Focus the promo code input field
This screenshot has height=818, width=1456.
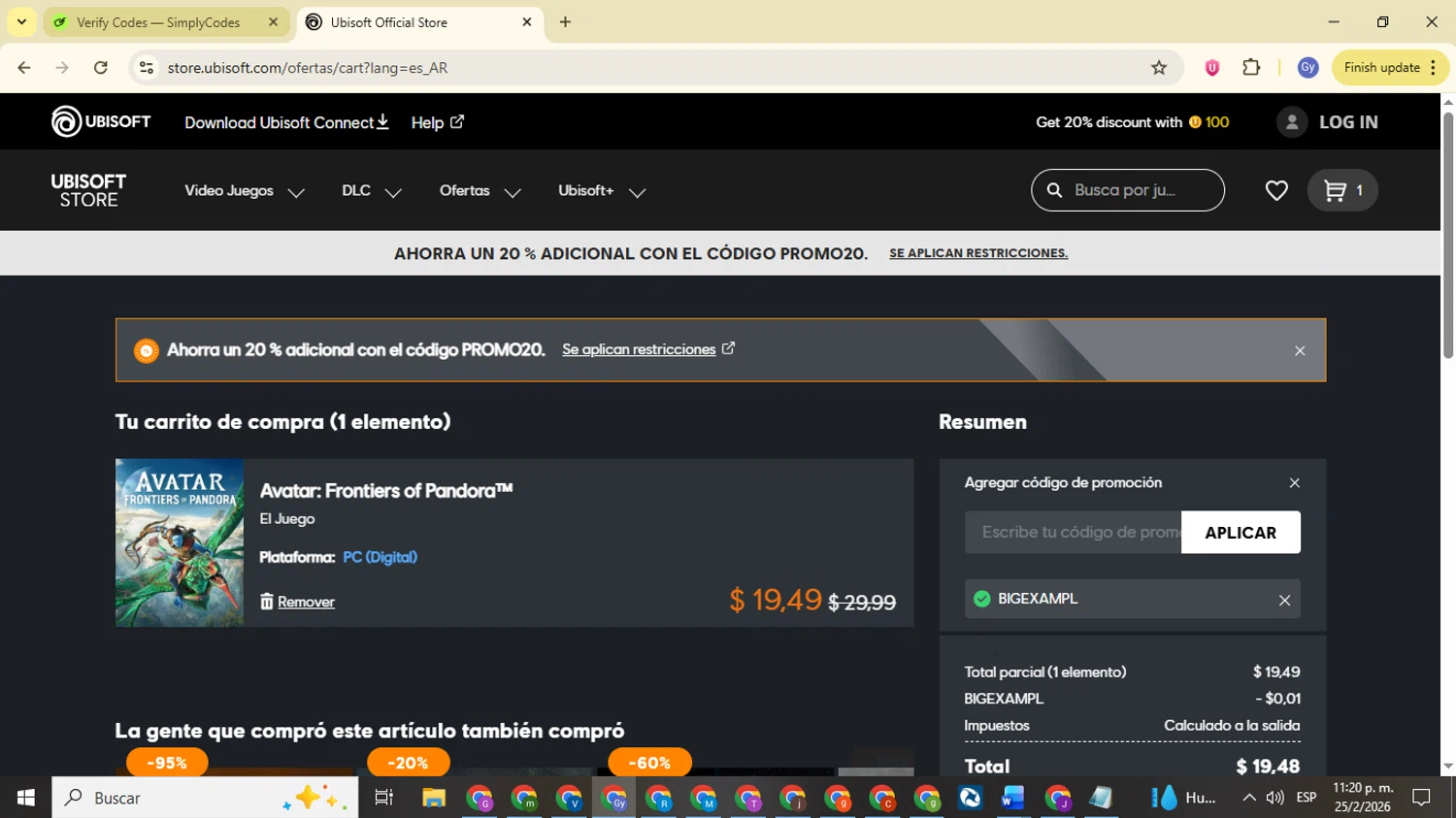tap(1073, 533)
